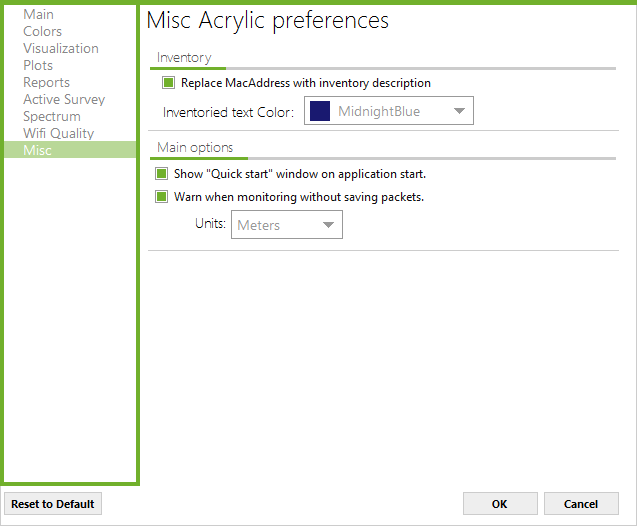Toggle Replace MacAddress with inventory description checkbox
Screen dimensions: 637x526
tap(168, 83)
